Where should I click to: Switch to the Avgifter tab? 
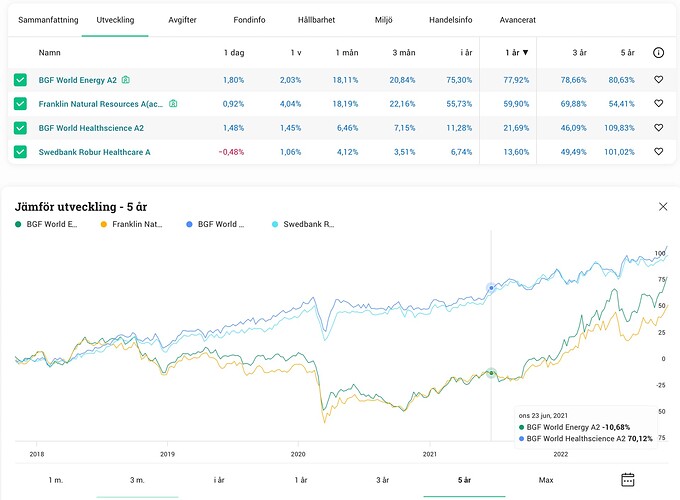pyautogui.click(x=182, y=20)
